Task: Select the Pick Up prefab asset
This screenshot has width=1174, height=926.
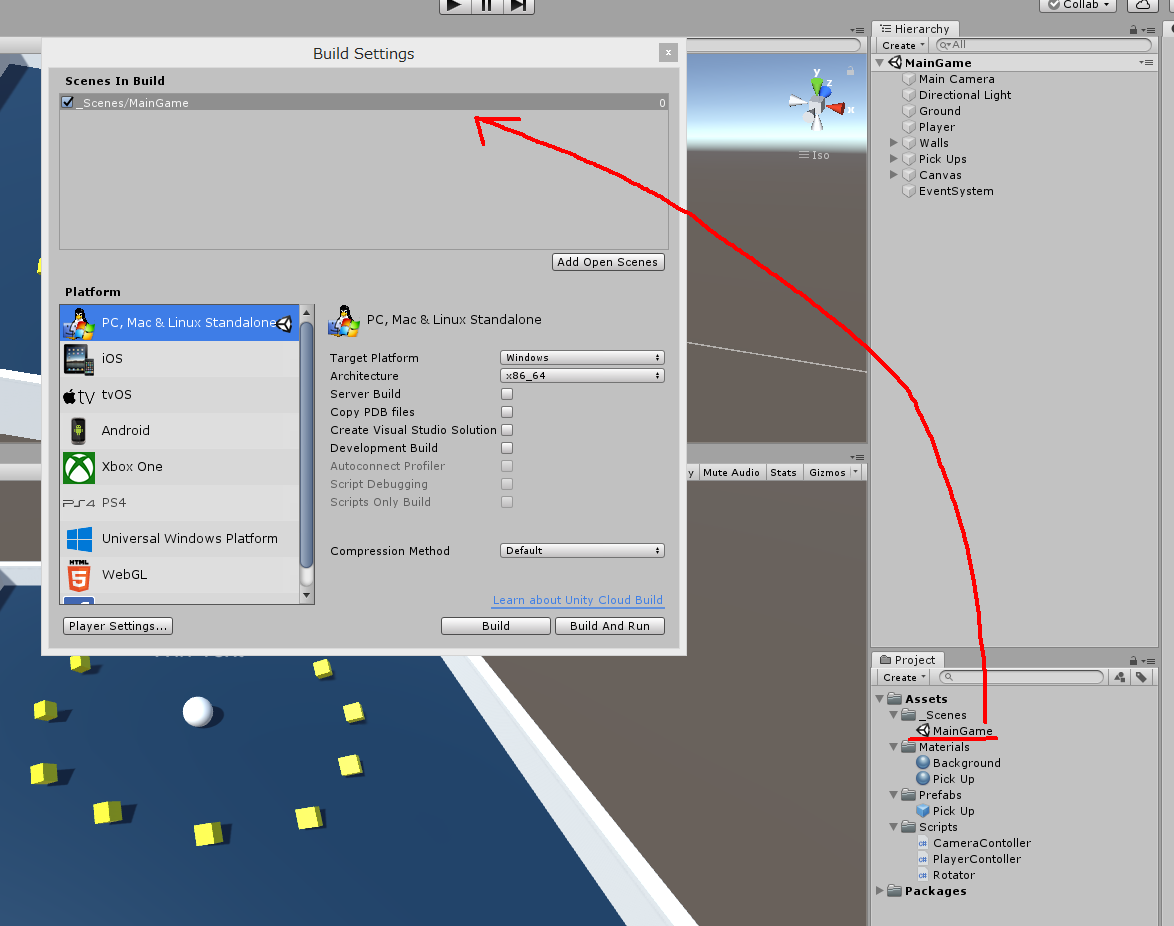Action: [x=953, y=811]
